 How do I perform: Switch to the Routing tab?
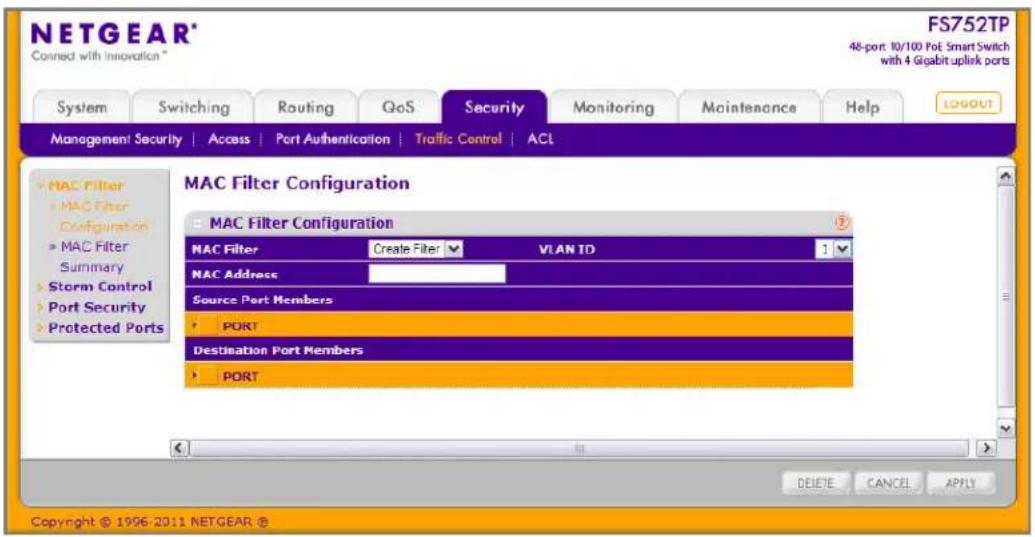[x=306, y=107]
